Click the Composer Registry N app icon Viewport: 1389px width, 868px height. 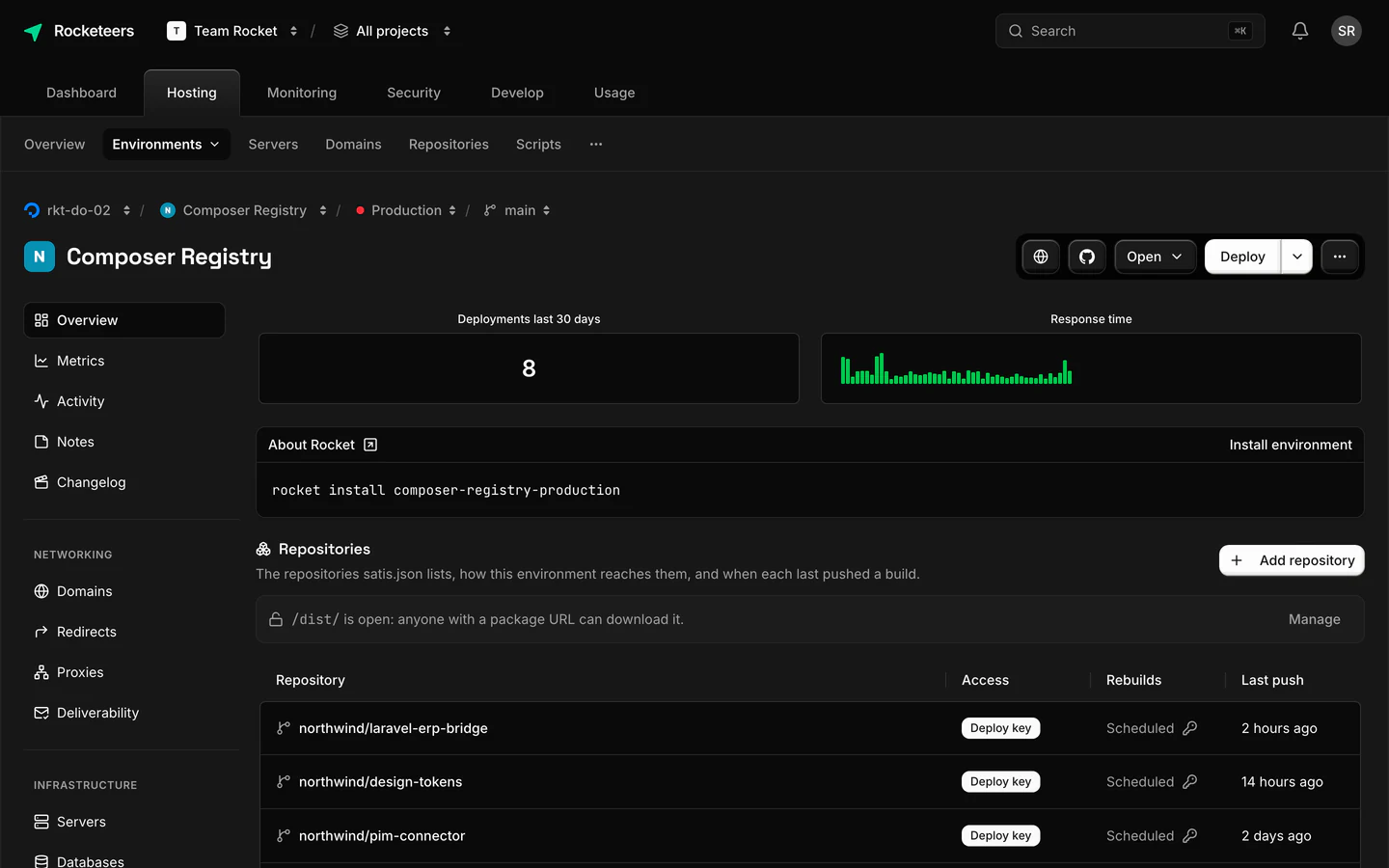[x=40, y=257]
